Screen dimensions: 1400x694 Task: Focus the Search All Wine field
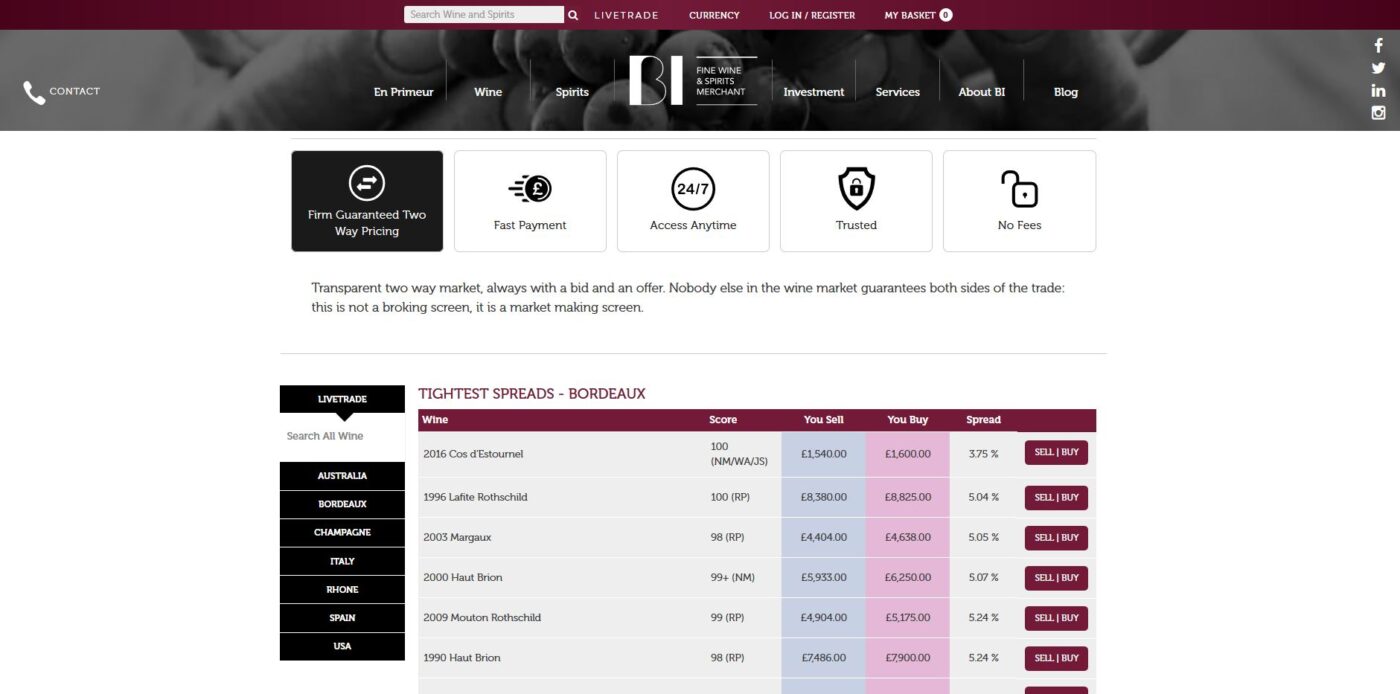coord(342,436)
